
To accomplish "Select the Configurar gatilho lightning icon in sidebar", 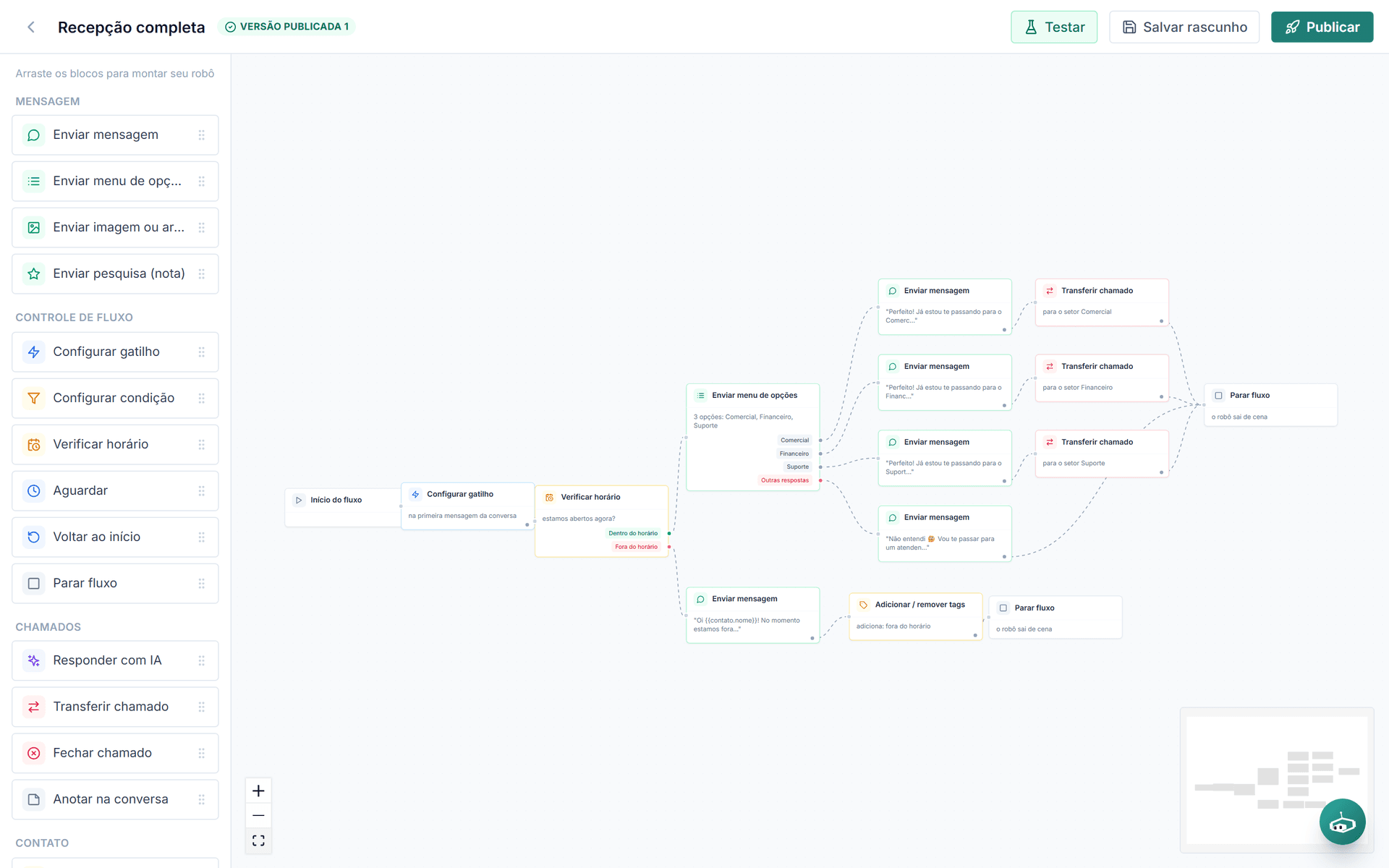I will [34, 352].
